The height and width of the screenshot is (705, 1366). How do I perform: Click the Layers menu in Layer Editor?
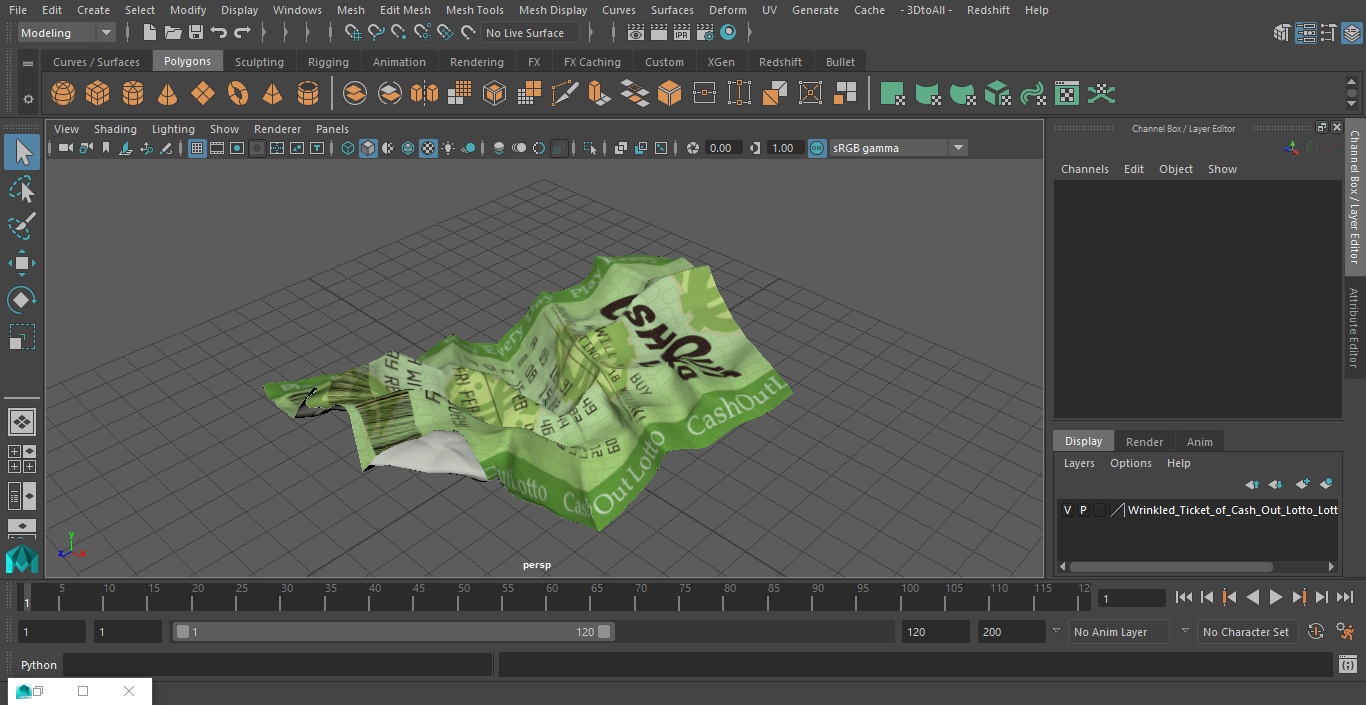(1078, 463)
